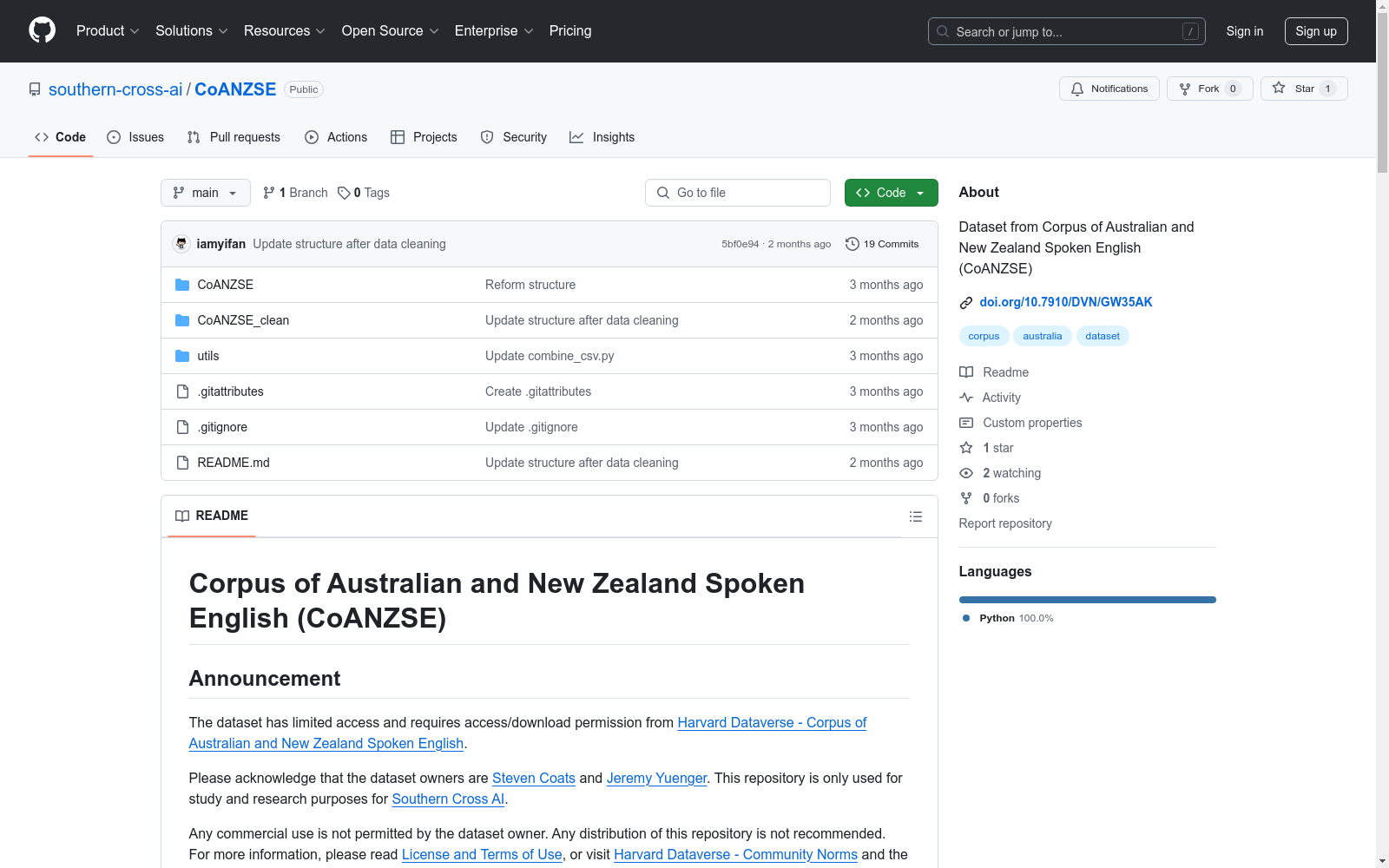Screen dimensions: 1389x868
Task: Click the Python language bar
Action: pyautogui.click(x=1087, y=600)
